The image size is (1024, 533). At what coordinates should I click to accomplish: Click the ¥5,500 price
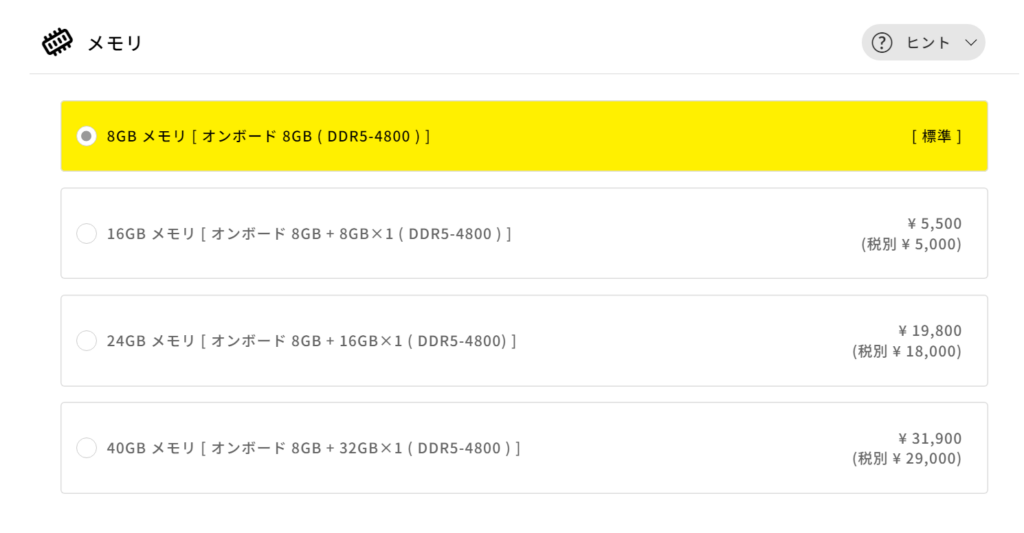[934, 223]
